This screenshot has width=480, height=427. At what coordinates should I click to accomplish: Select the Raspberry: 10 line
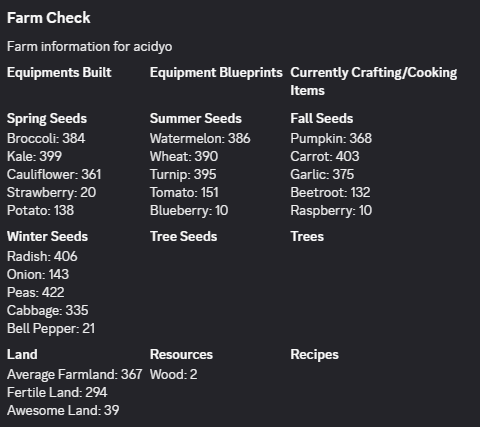[x=331, y=211]
